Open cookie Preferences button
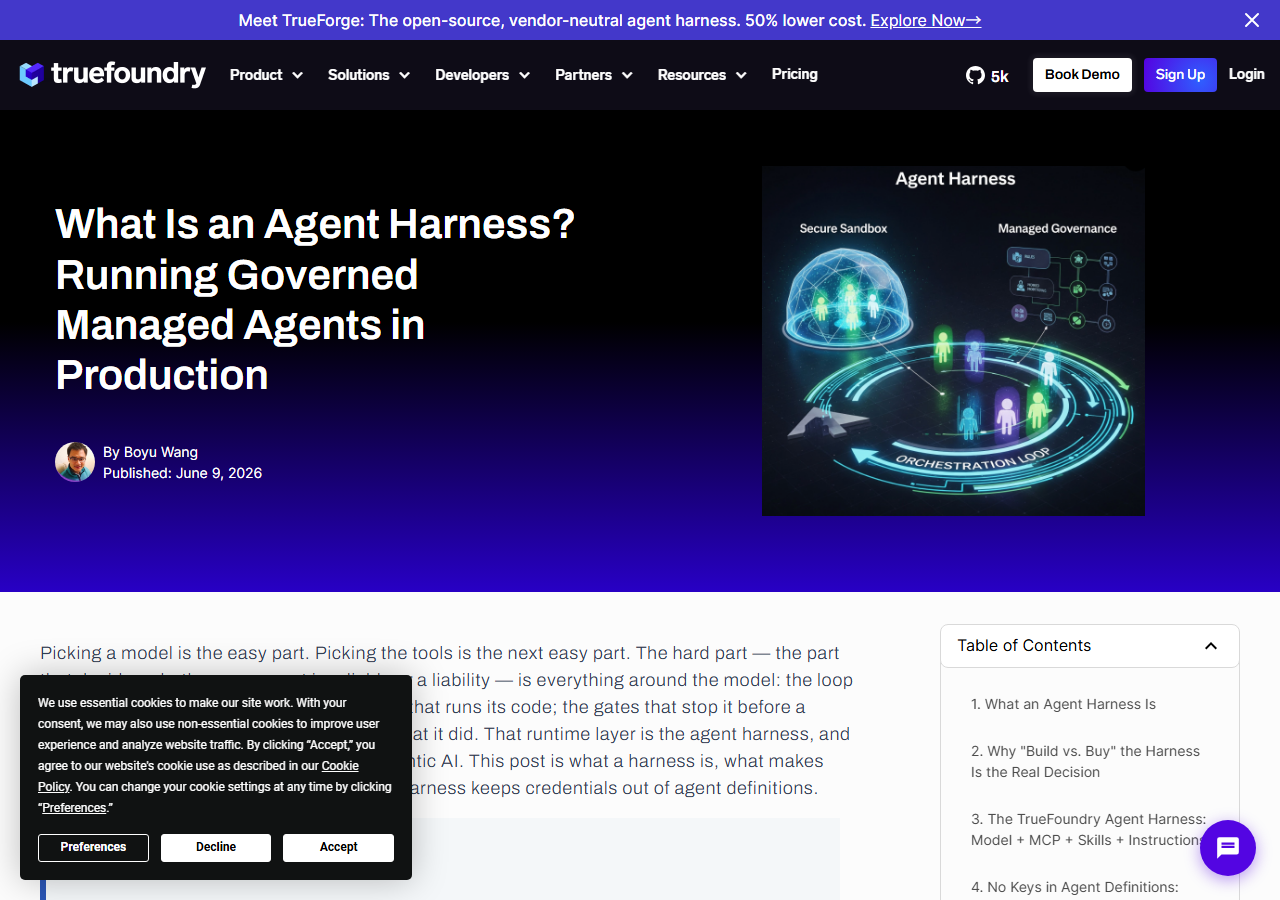The height and width of the screenshot is (900, 1280). (x=93, y=847)
